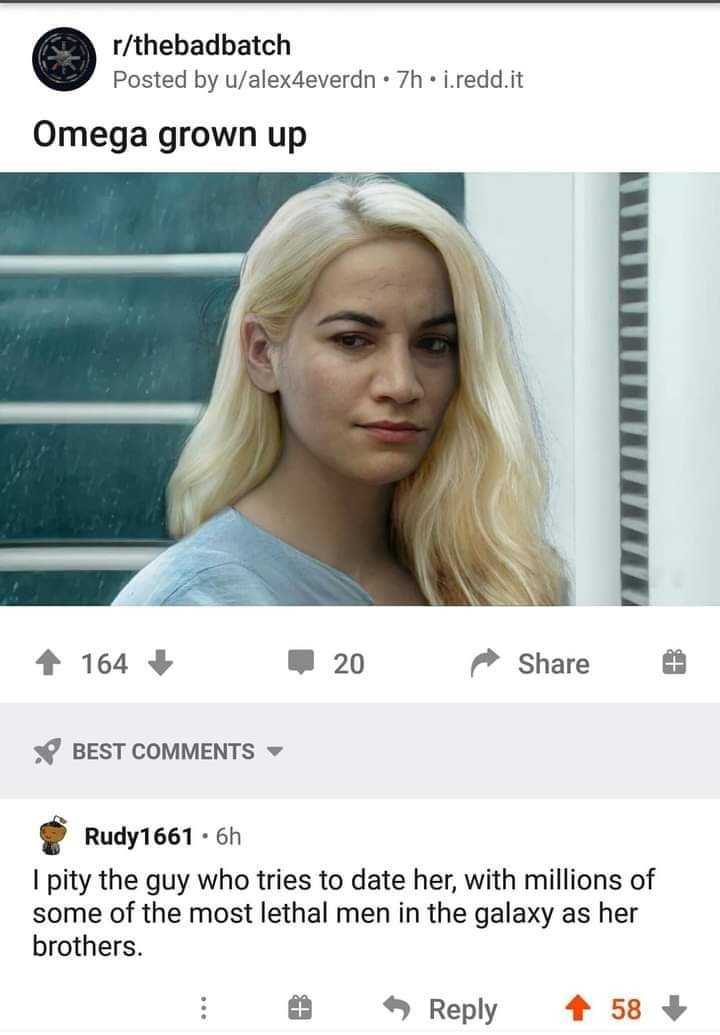Award Rudy1661's comment with gift icon

click(x=300, y=1008)
